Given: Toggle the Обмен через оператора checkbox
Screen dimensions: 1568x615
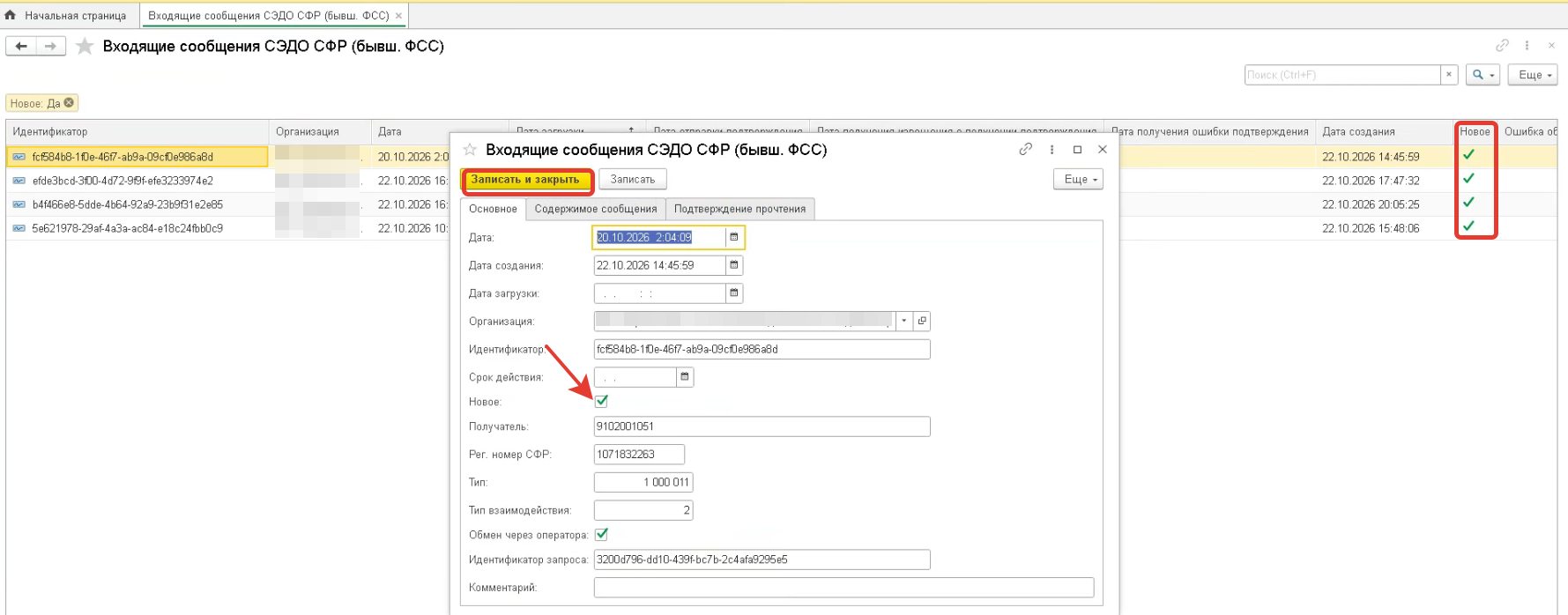Looking at the screenshot, I should pos(602,534).
